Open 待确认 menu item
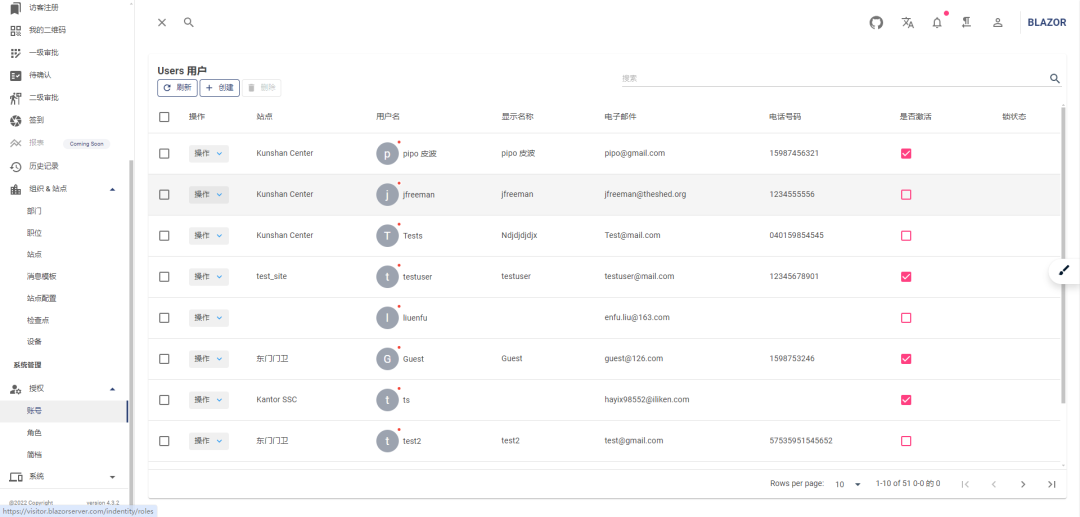 tap(31, 75)
